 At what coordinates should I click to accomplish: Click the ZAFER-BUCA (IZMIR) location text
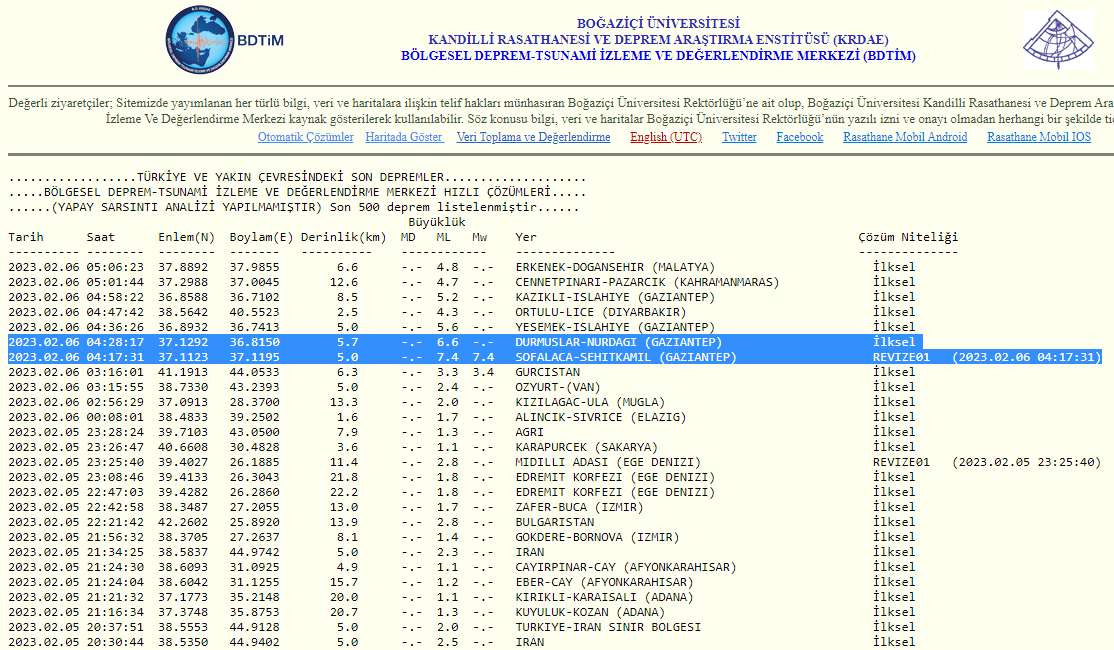coord(580,507)
